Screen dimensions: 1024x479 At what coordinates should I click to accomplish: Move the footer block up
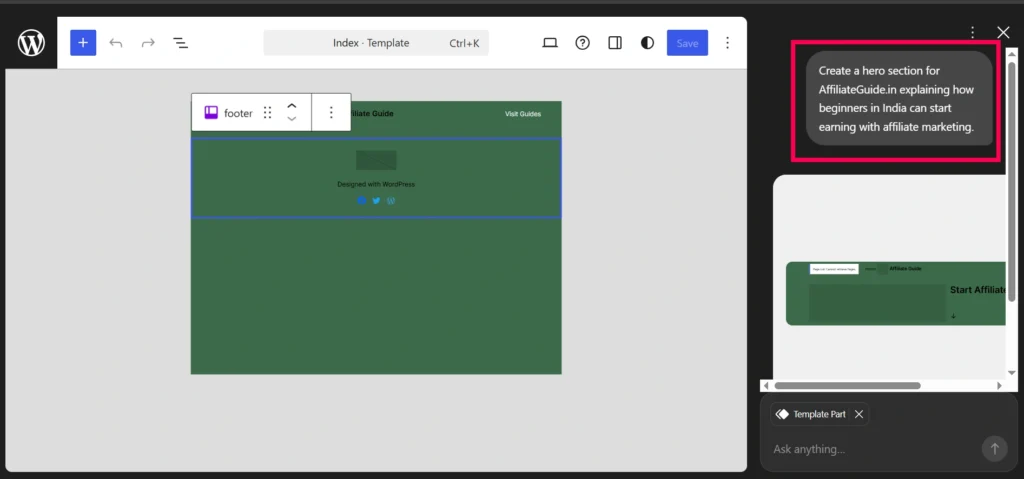[x=292, y=106]
